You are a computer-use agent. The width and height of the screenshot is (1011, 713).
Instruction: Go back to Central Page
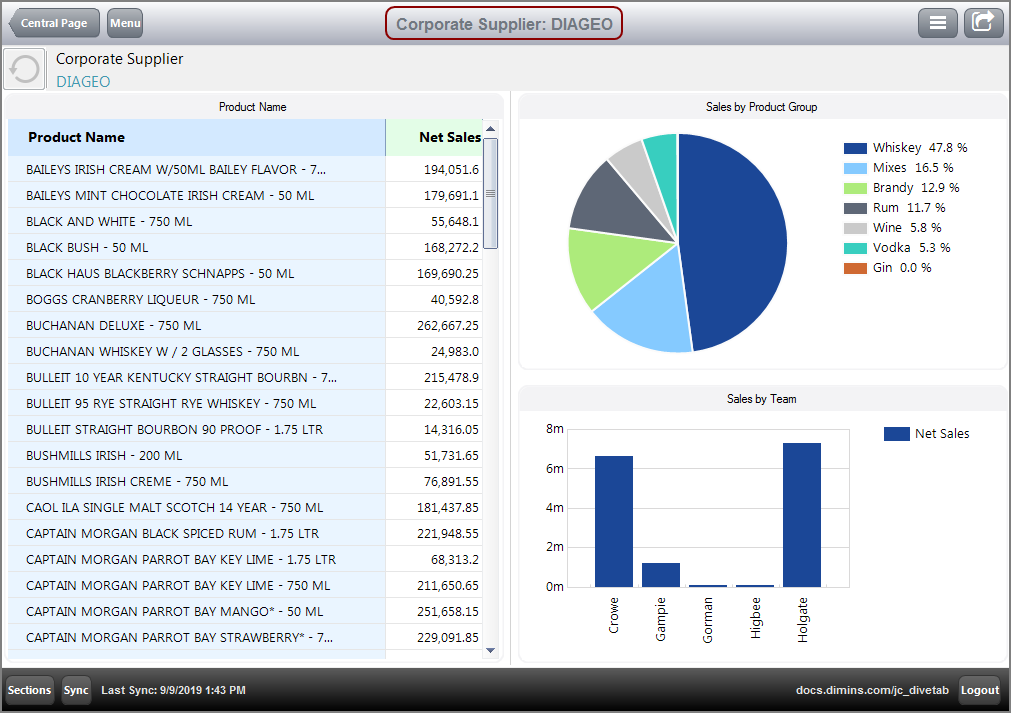[x=54, y=23]
